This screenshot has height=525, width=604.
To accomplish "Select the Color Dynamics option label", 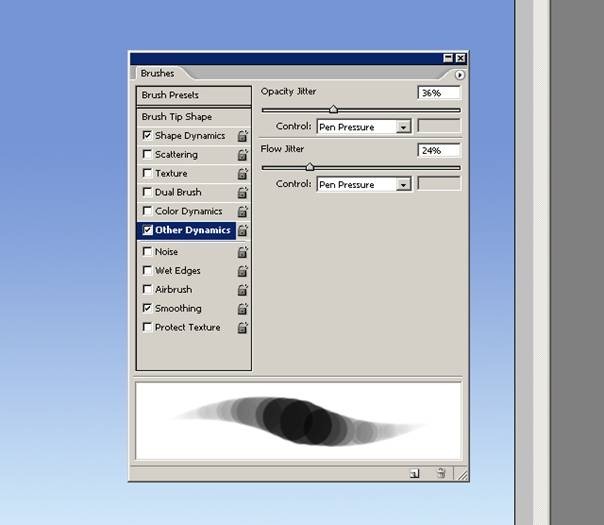I will pos(188,212).
